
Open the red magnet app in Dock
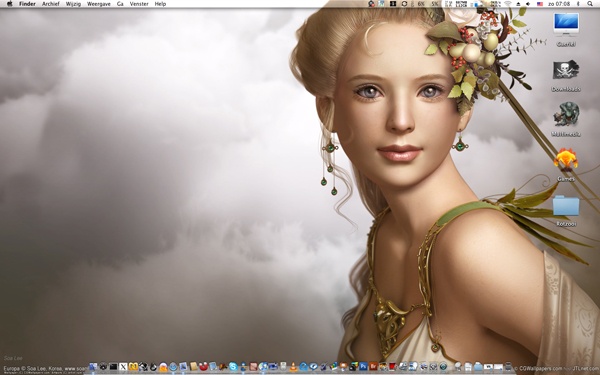pos(204,367)
